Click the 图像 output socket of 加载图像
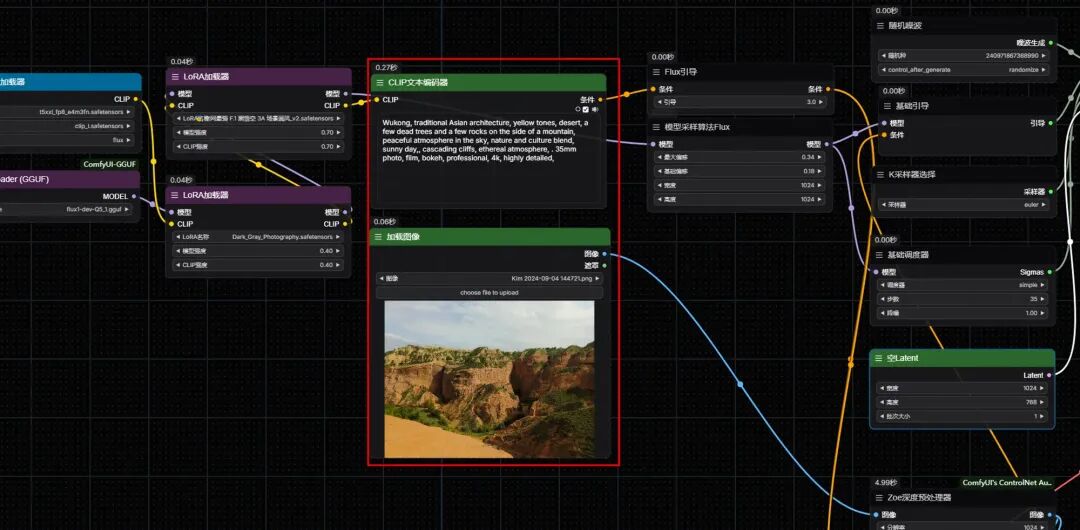1080x530 pixels. click(x=604, y=254)
